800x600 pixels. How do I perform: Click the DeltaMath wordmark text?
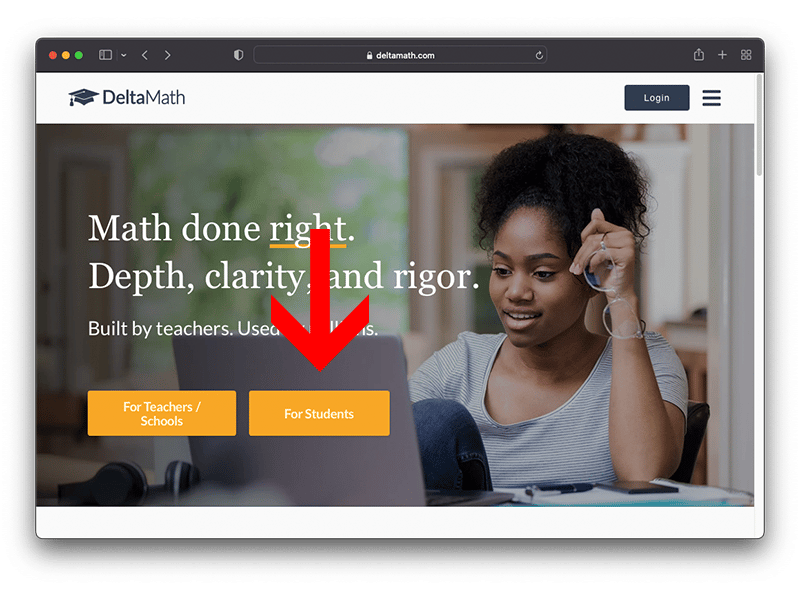point(144,97)
